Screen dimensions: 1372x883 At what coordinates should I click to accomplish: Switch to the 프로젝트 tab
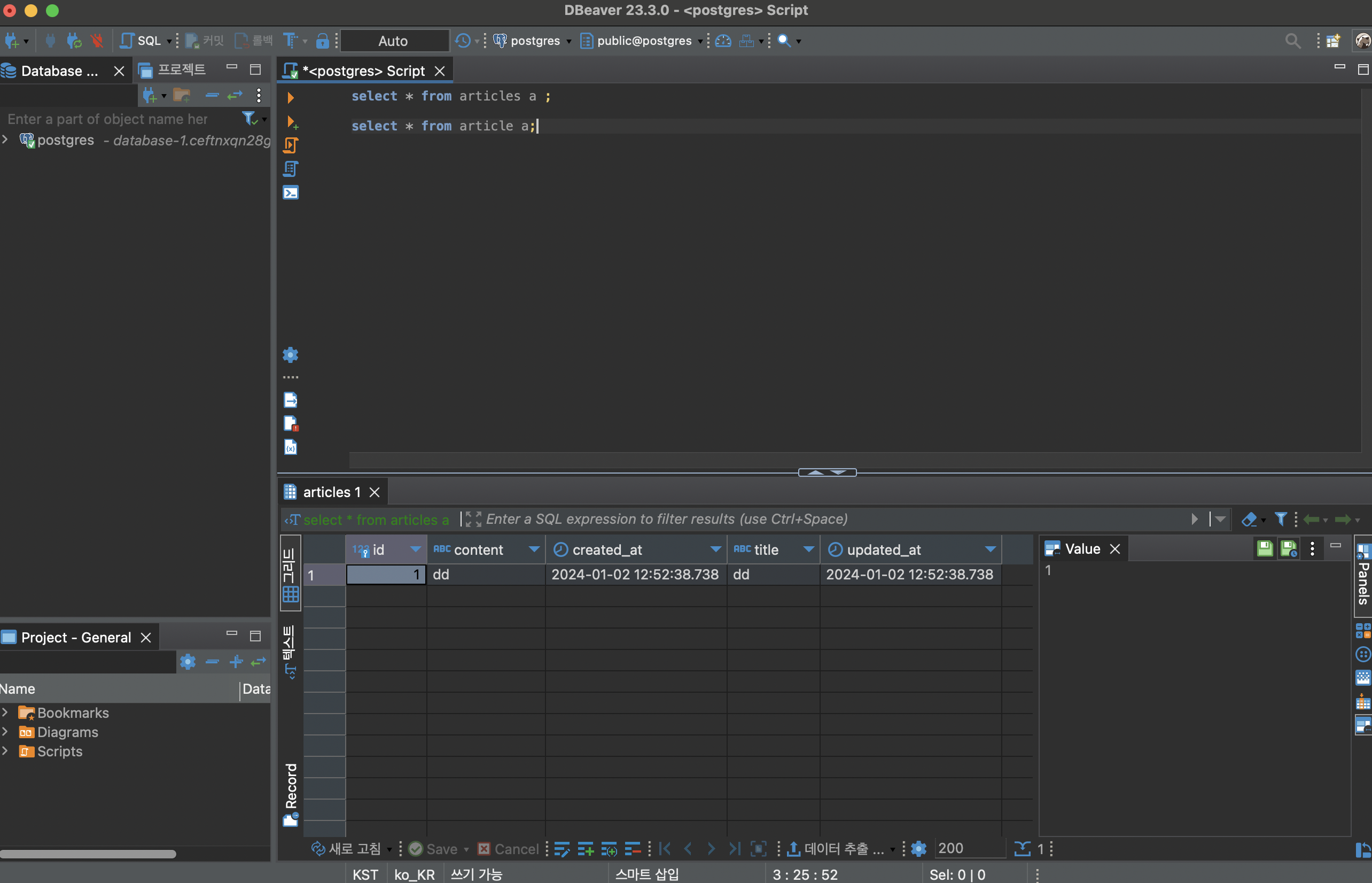[x=173, y=70]
